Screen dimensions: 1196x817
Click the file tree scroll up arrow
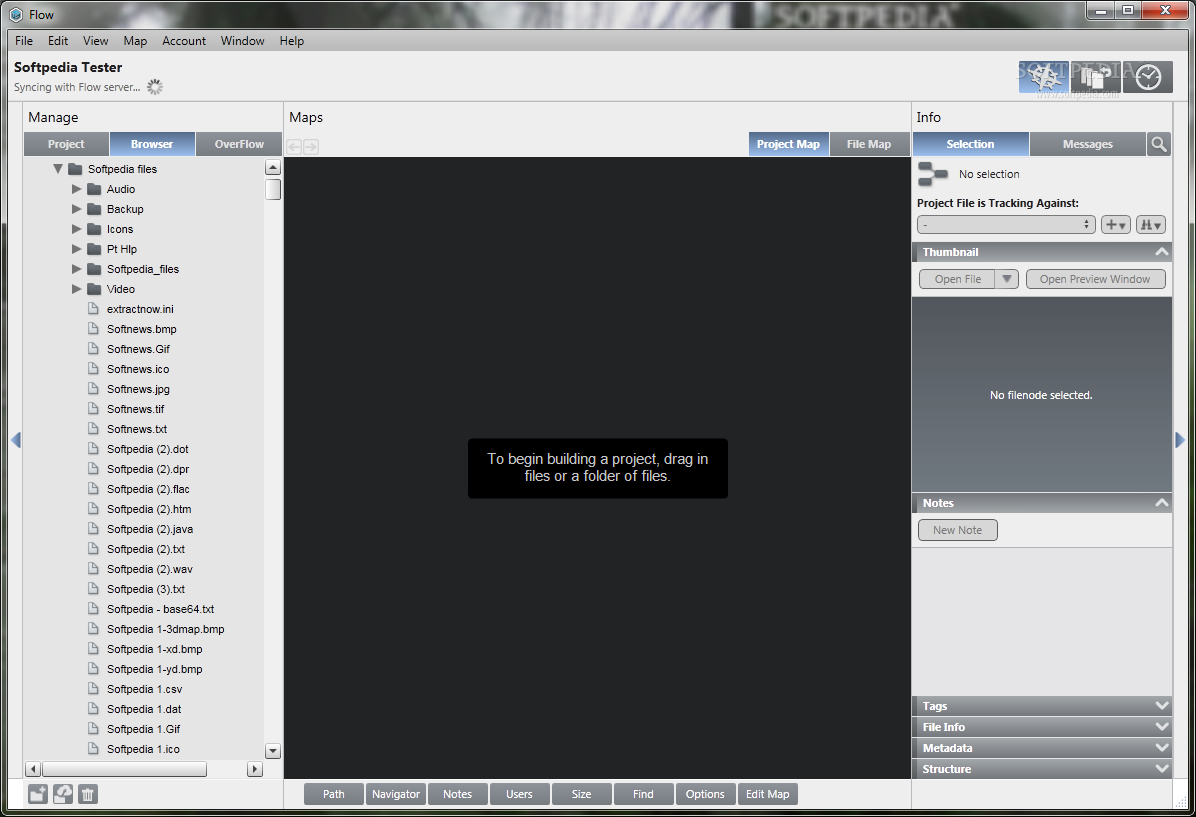pyautogui.click(x=273, y=167)
